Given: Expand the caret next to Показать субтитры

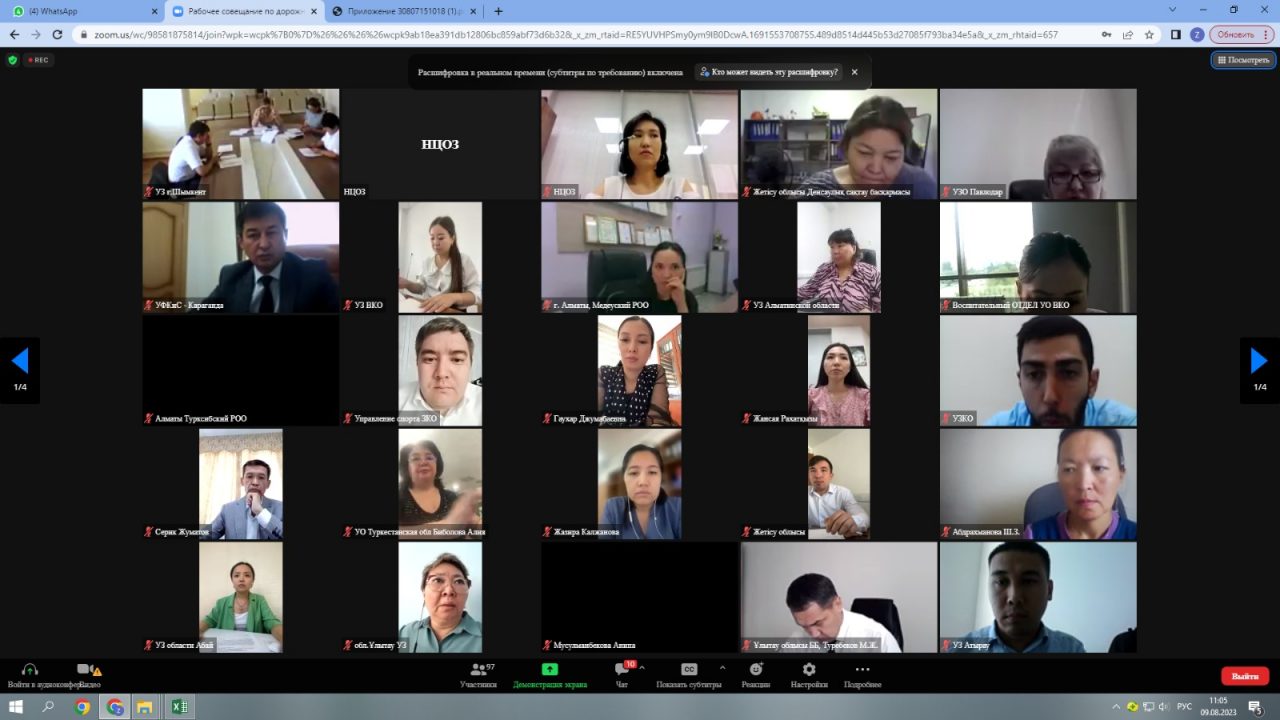Looking at the screenshot, I should click(x=722, y=667).
